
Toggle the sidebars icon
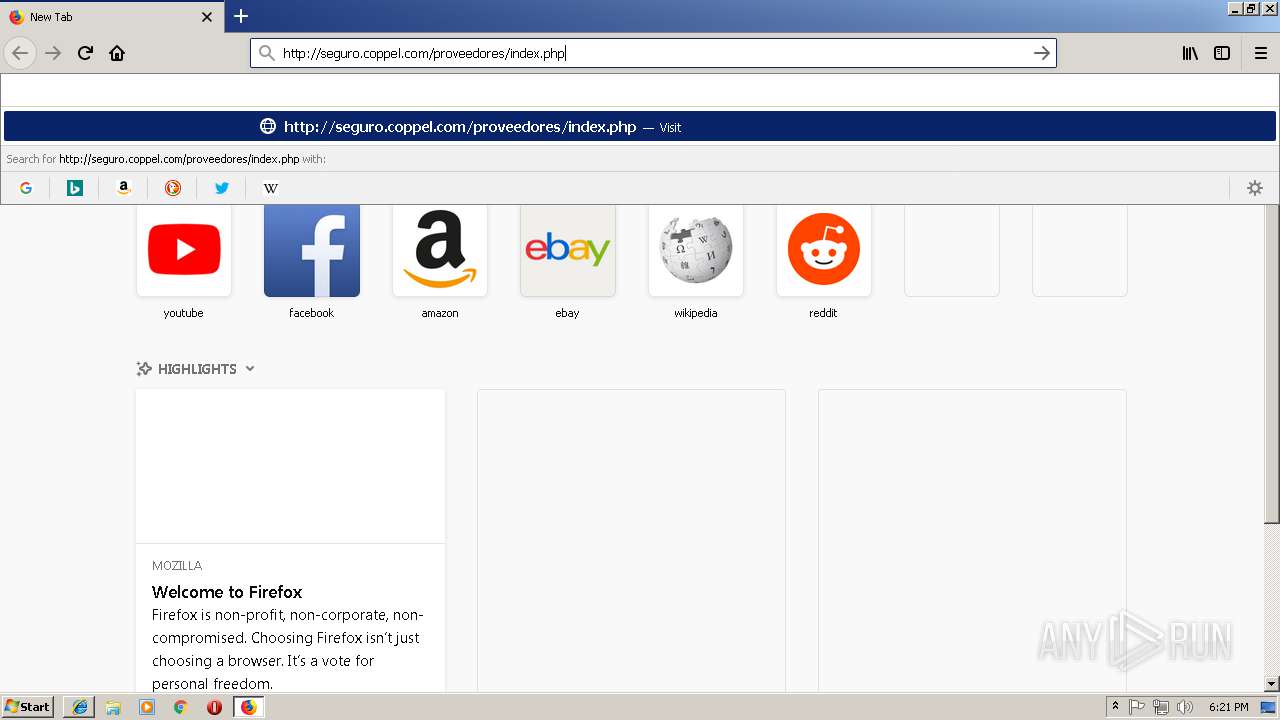(1222, 53)
